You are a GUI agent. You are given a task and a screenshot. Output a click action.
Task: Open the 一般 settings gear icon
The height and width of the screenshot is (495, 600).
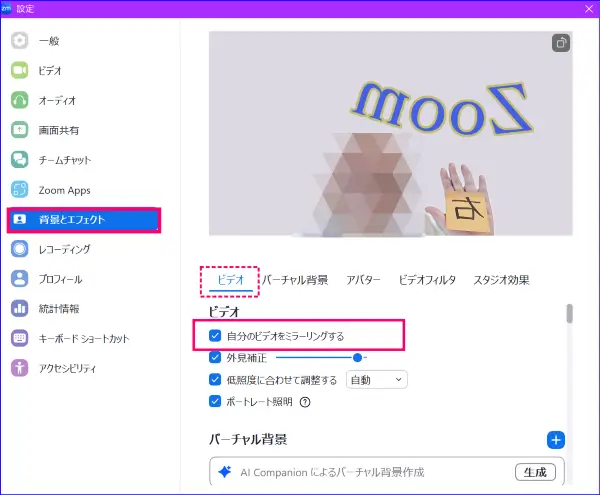[20, 41]
